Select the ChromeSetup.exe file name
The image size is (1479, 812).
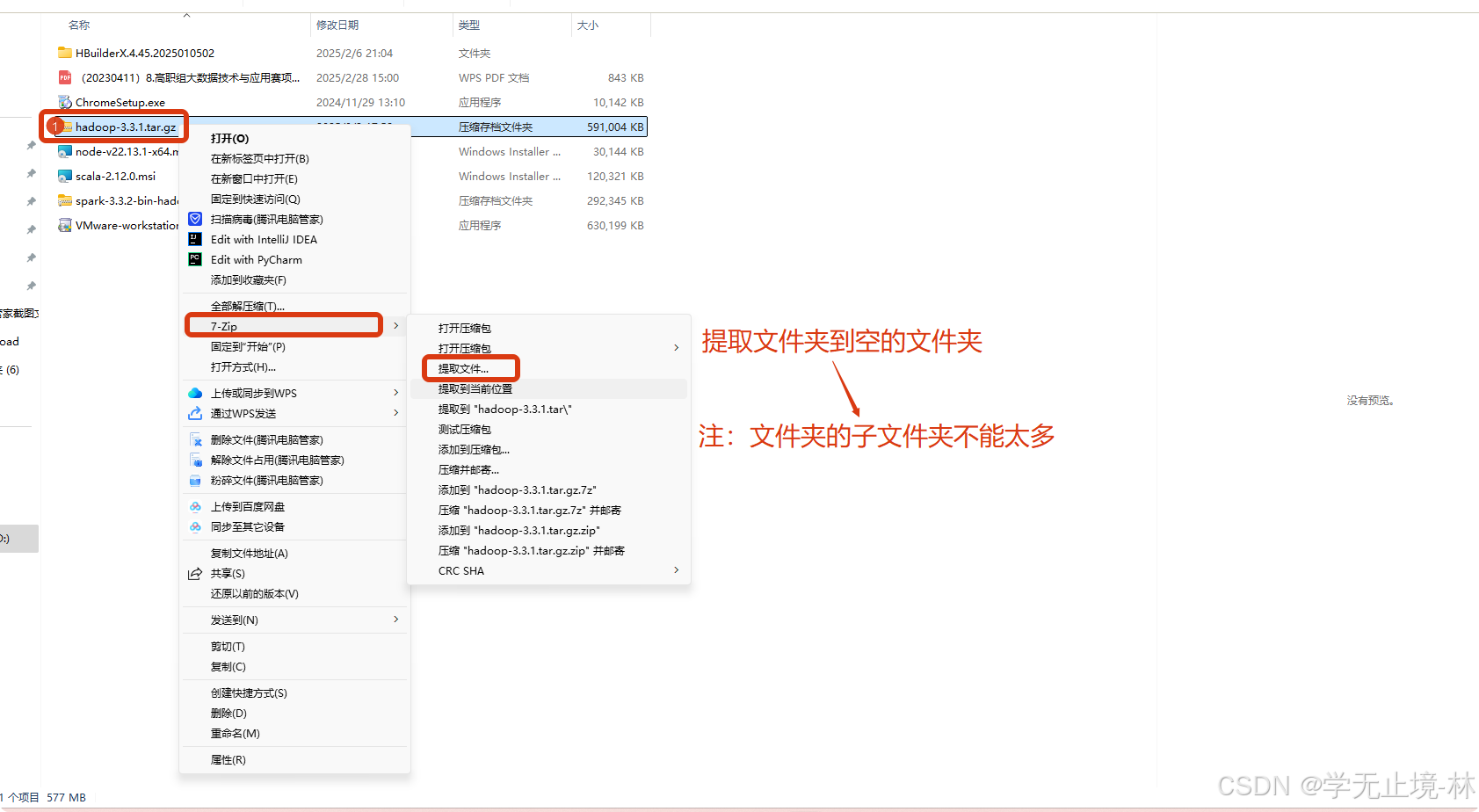[120, 102]
